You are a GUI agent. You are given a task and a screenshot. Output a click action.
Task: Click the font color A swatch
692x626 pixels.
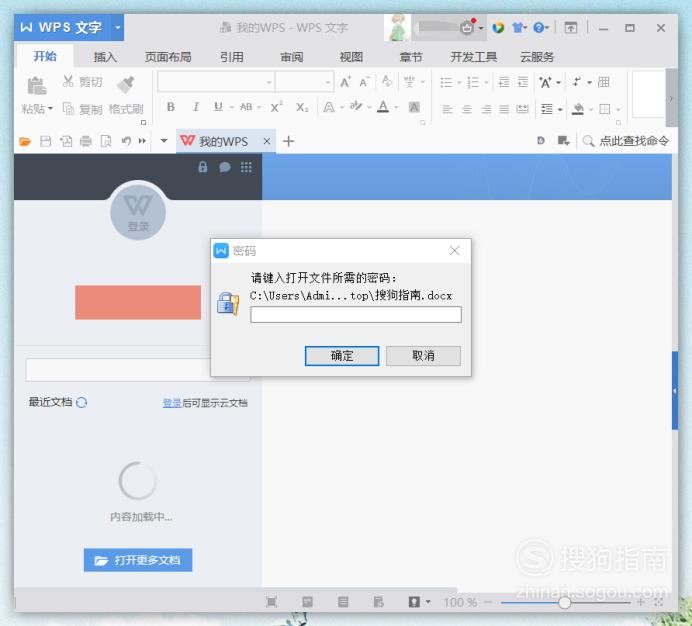[x=383, y=107]
